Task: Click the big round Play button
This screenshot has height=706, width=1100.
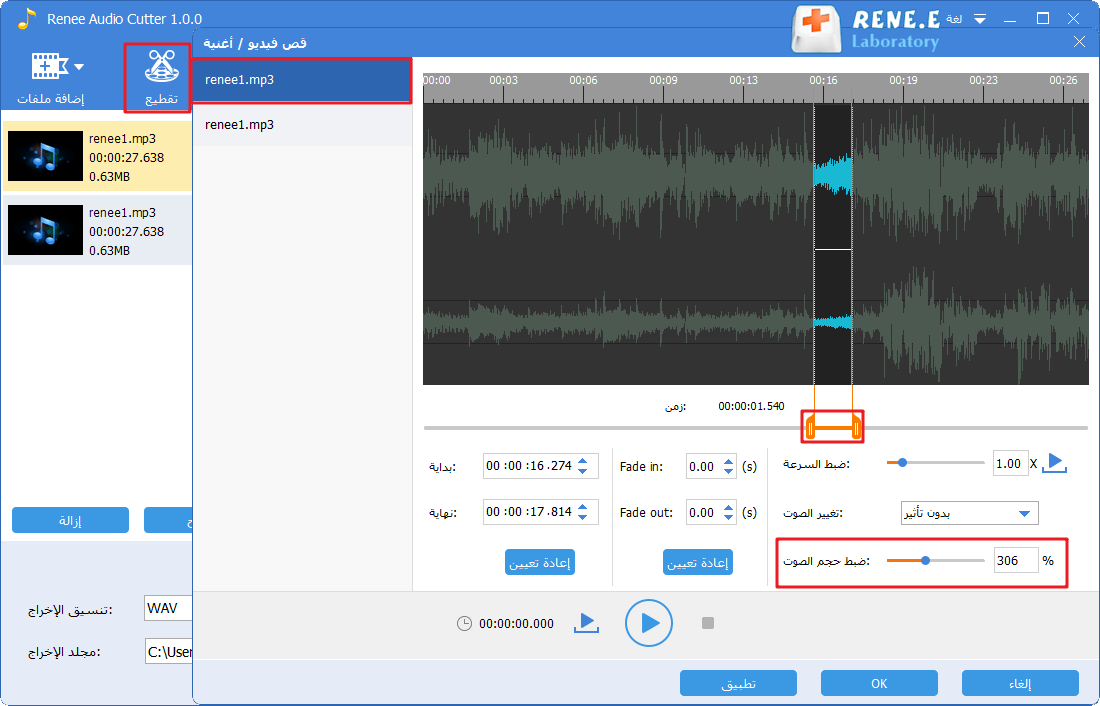Action: (x=649, y=622)
